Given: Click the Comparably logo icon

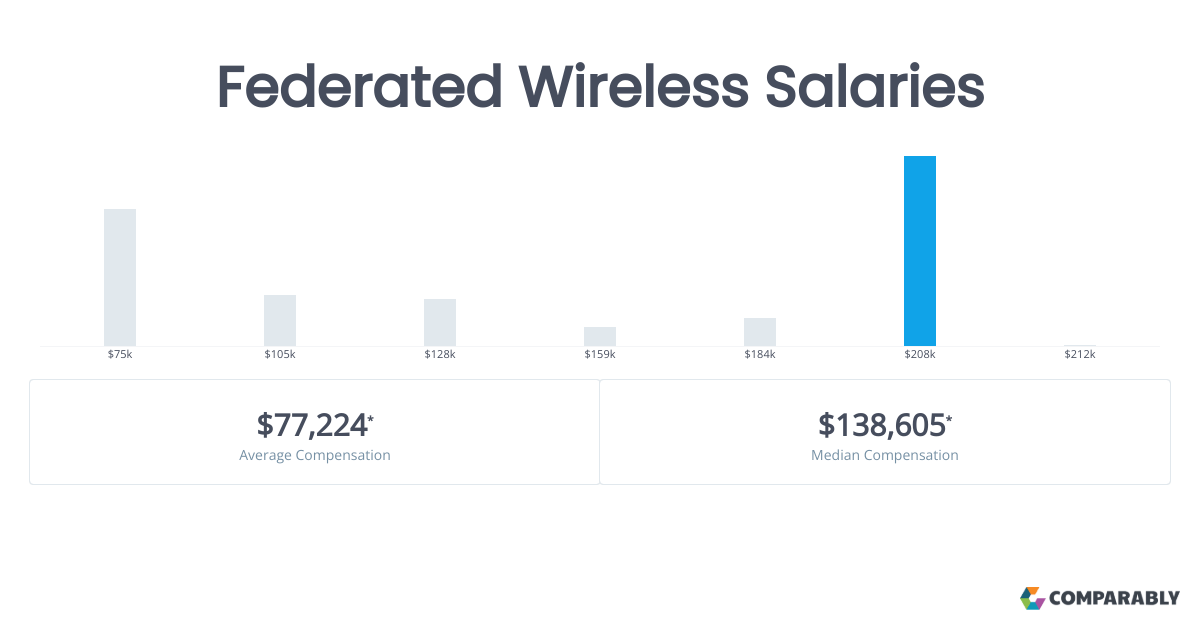Looking at the screenshot, I should click(x=1032, y=598).
